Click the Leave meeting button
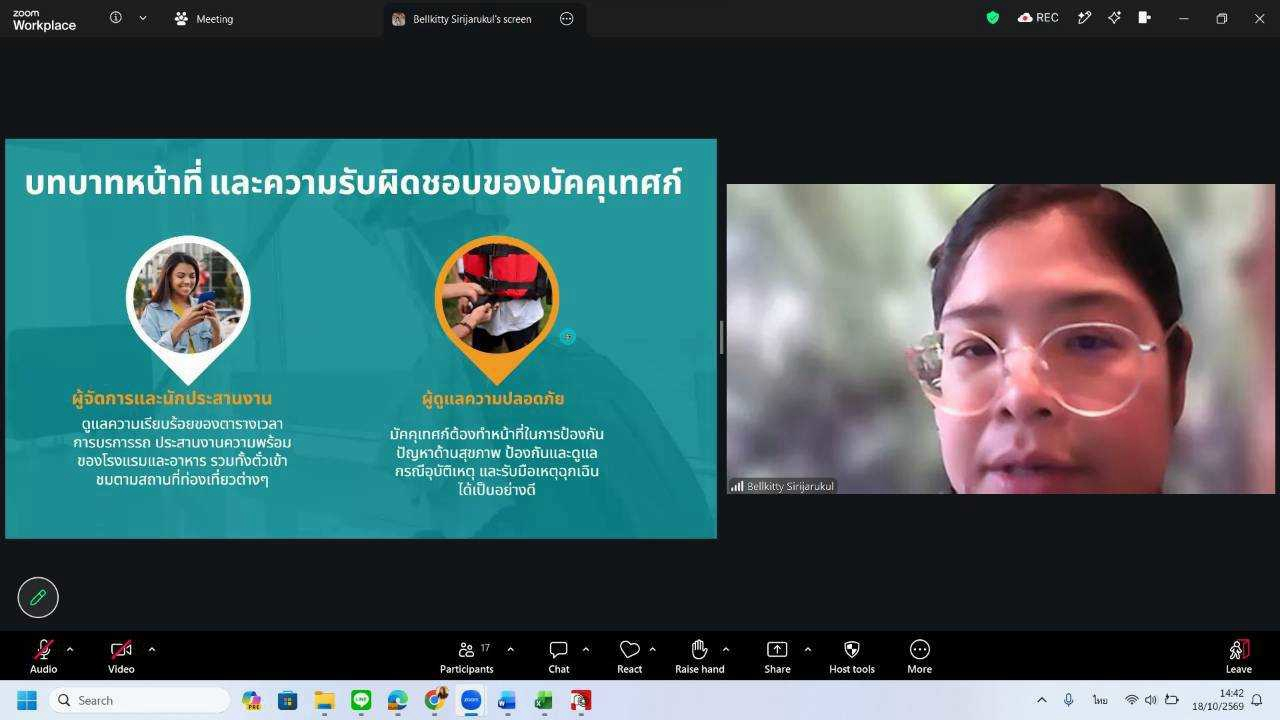The width and height of the screenshot is (1280, 720). point(1238,656)
